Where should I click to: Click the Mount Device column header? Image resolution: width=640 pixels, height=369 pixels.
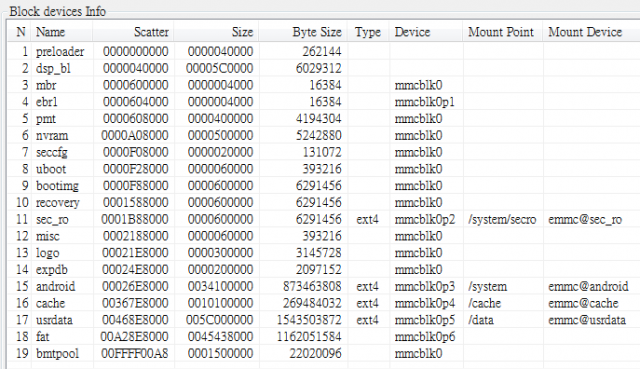click(x=585, y=32)
